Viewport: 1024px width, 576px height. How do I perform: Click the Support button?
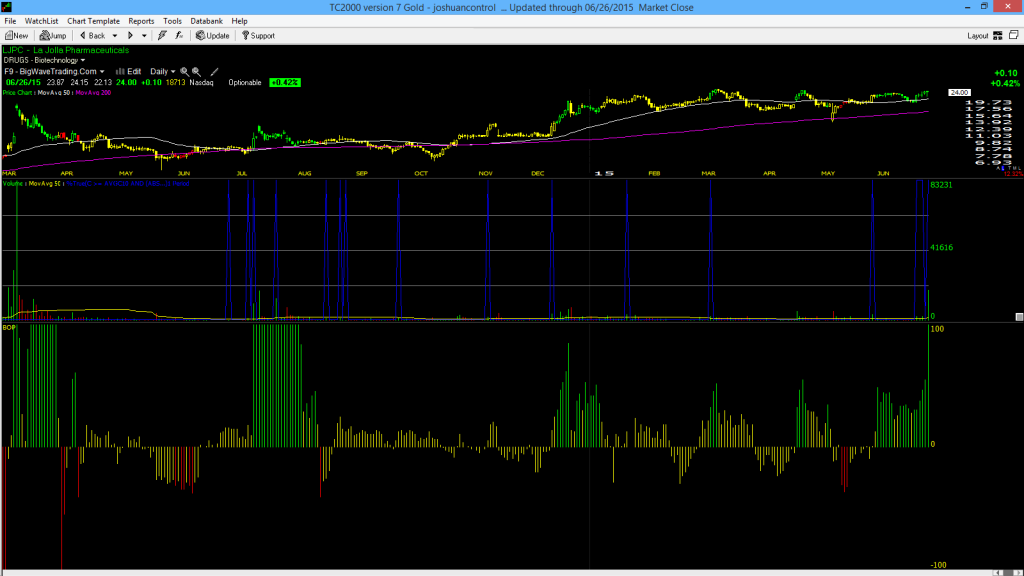(258, 35)
